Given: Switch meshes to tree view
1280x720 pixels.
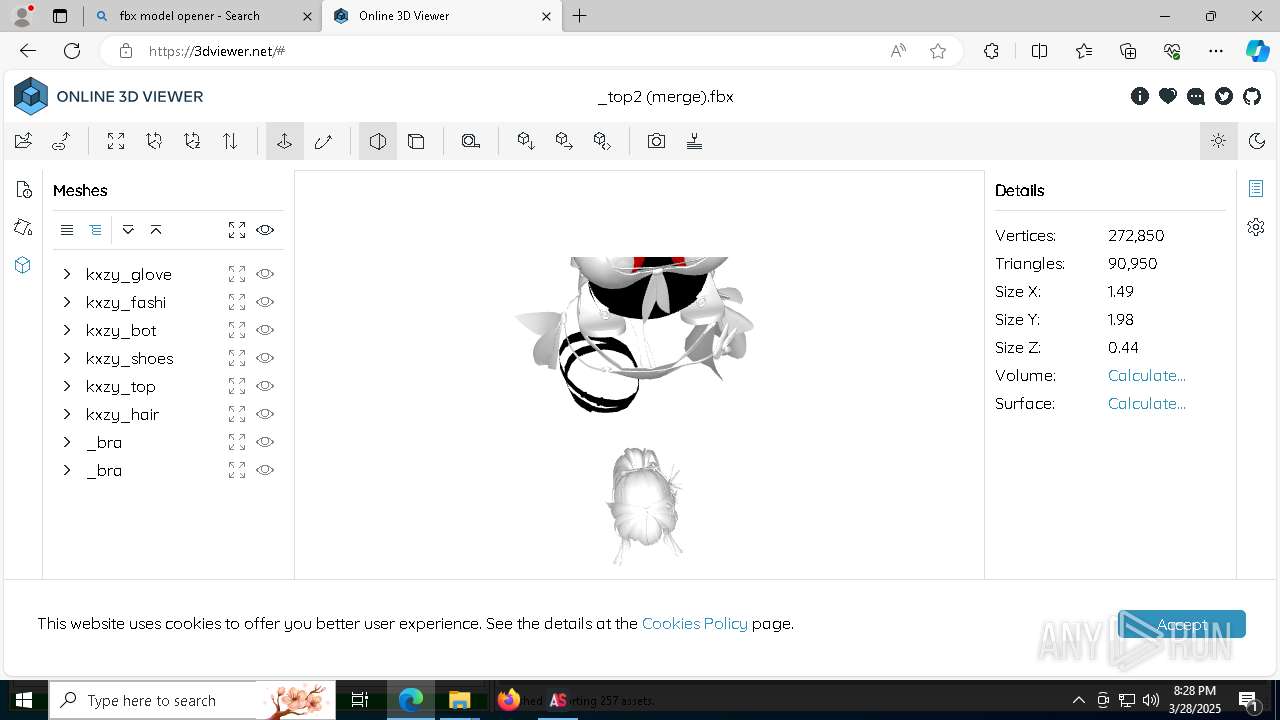Looking at the screenshot, I should [95, 230].
